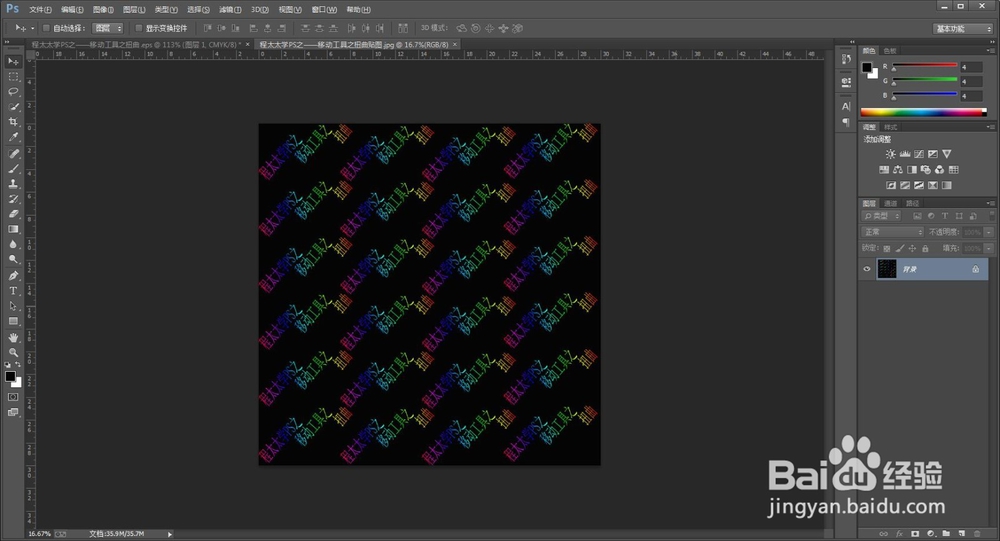Viewport: 1000px width, 541px height.
Task: Switch to 通道 channels tab
Action: (891, 204)
